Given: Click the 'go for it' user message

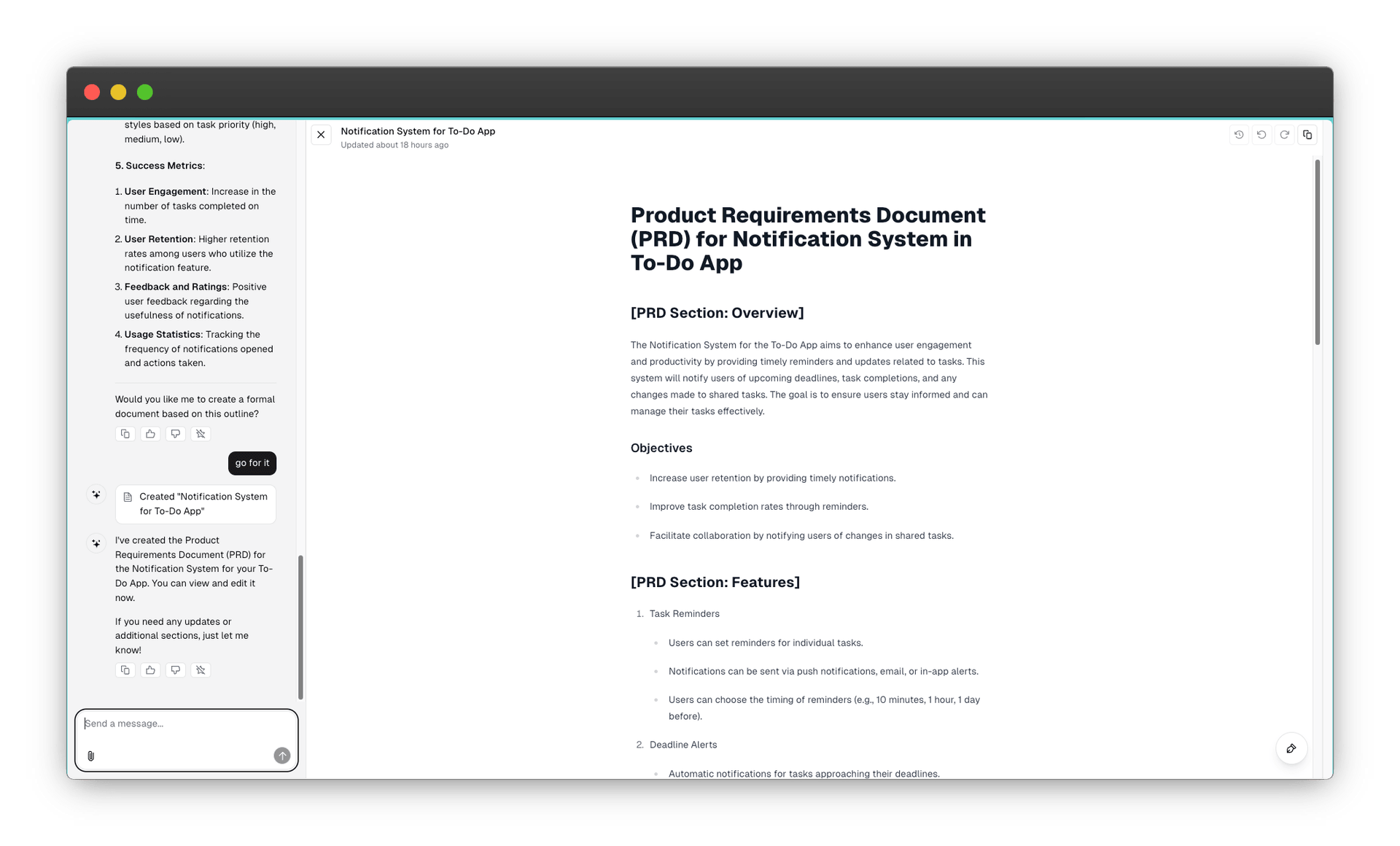Looking at the screenshot, I should click(252, 463).
